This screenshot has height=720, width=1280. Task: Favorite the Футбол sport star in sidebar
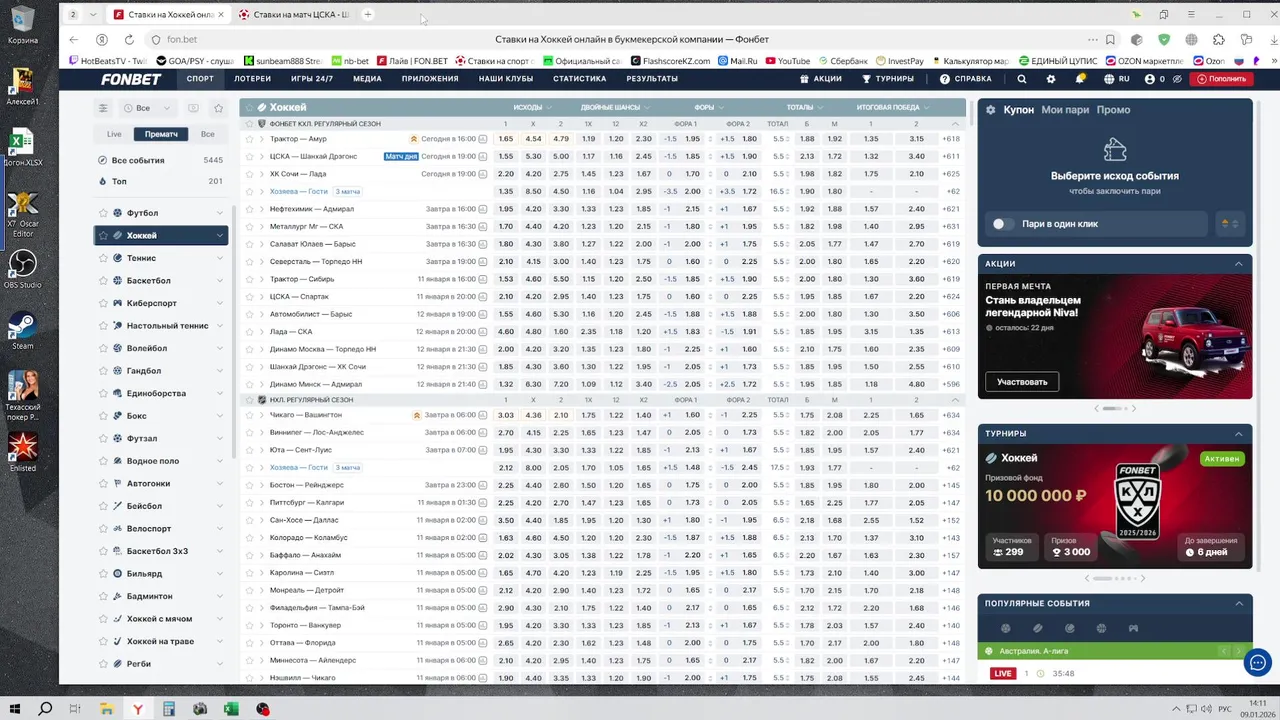pos(103,213)
